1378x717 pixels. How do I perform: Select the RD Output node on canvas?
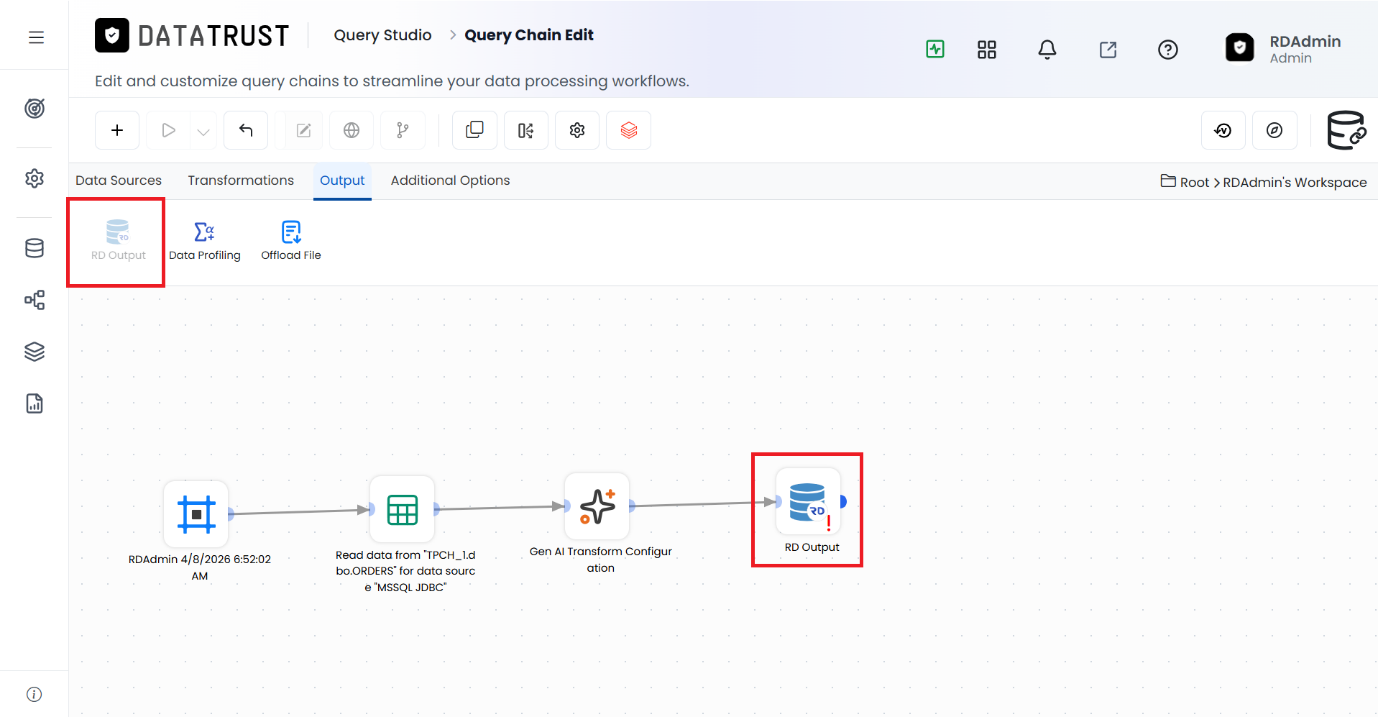(808, 501)
